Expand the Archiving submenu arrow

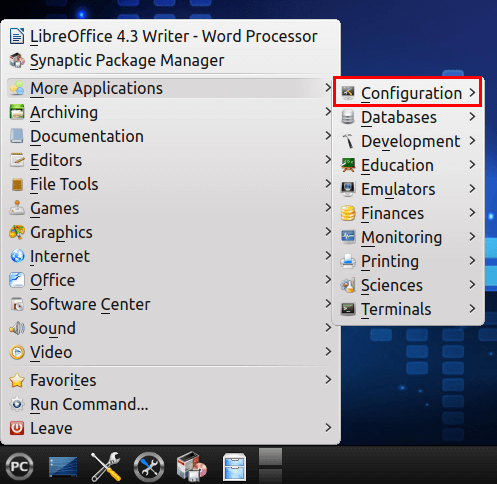[328, 112]
